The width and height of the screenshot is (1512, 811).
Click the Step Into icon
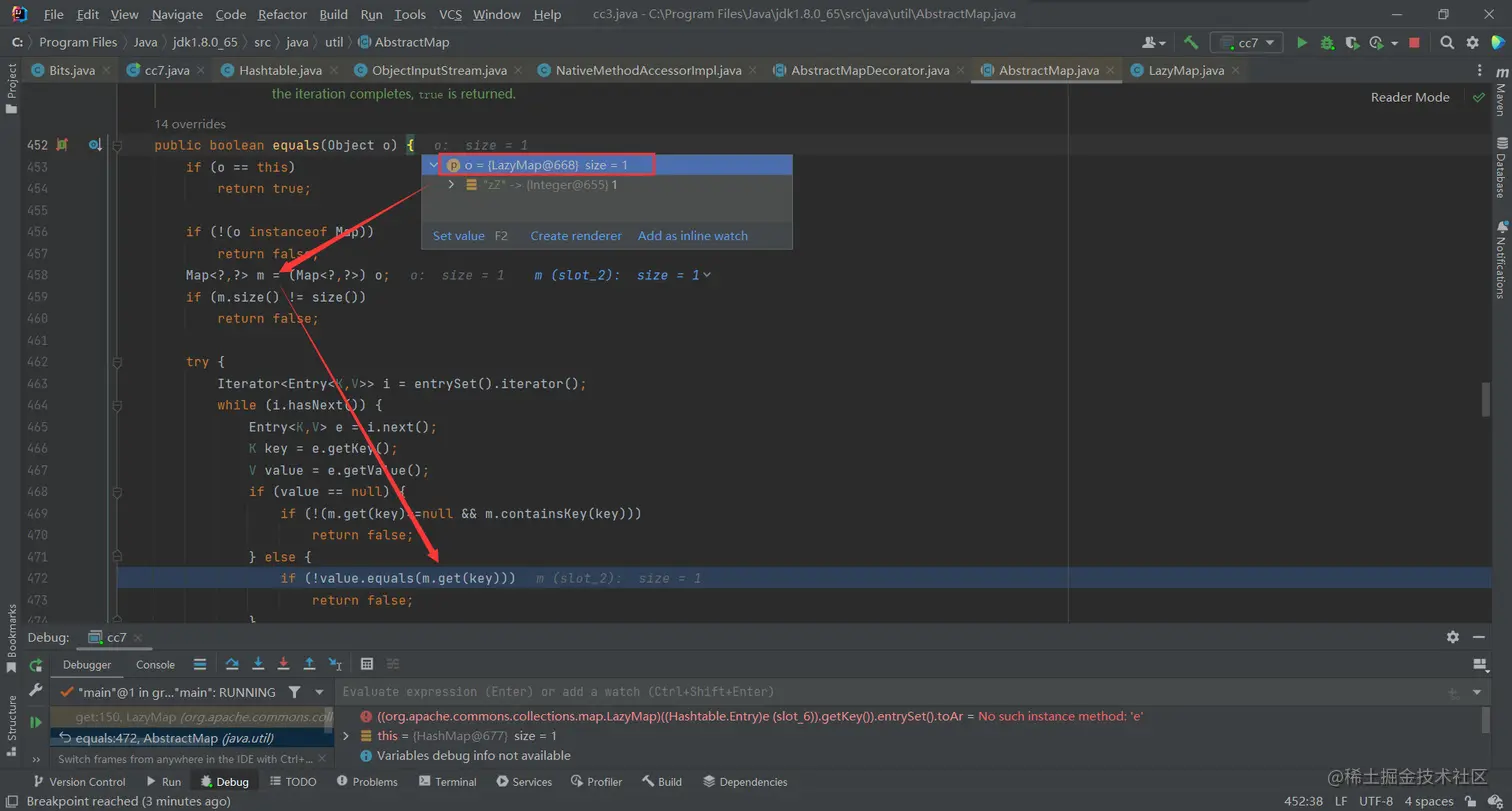pyautogui.click(x=258, y=664)
